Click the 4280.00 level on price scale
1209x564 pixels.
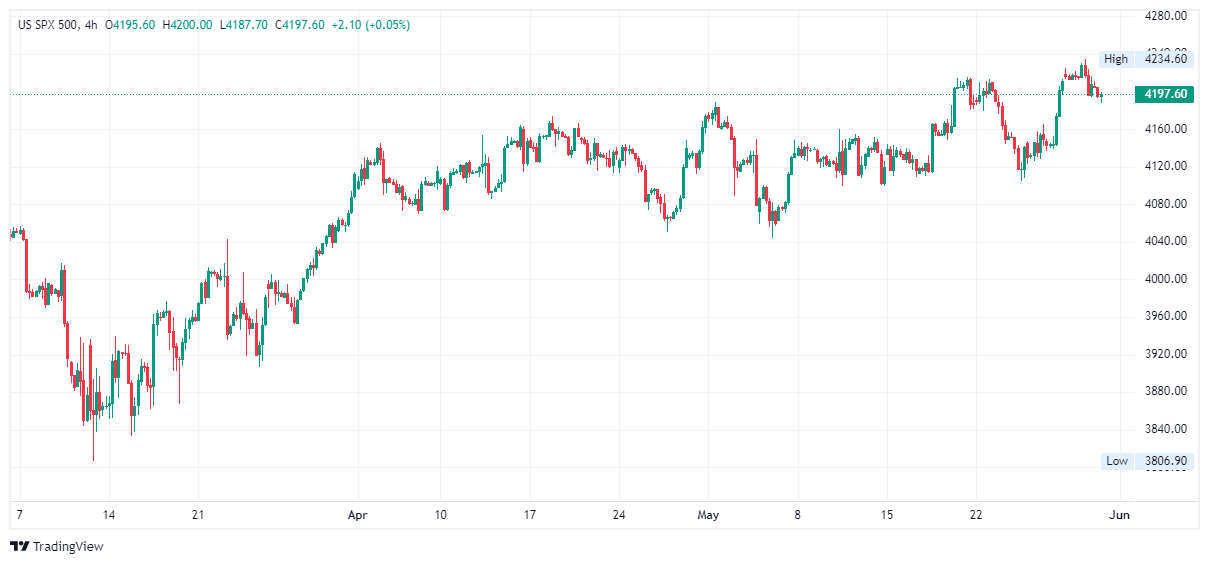coord(1165,16)
